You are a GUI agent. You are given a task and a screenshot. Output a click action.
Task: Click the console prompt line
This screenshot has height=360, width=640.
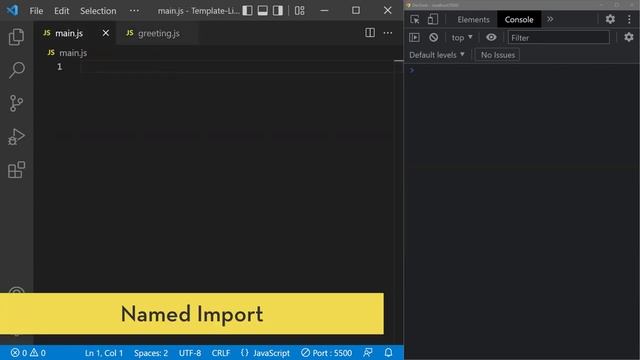[x=522, y=70]
